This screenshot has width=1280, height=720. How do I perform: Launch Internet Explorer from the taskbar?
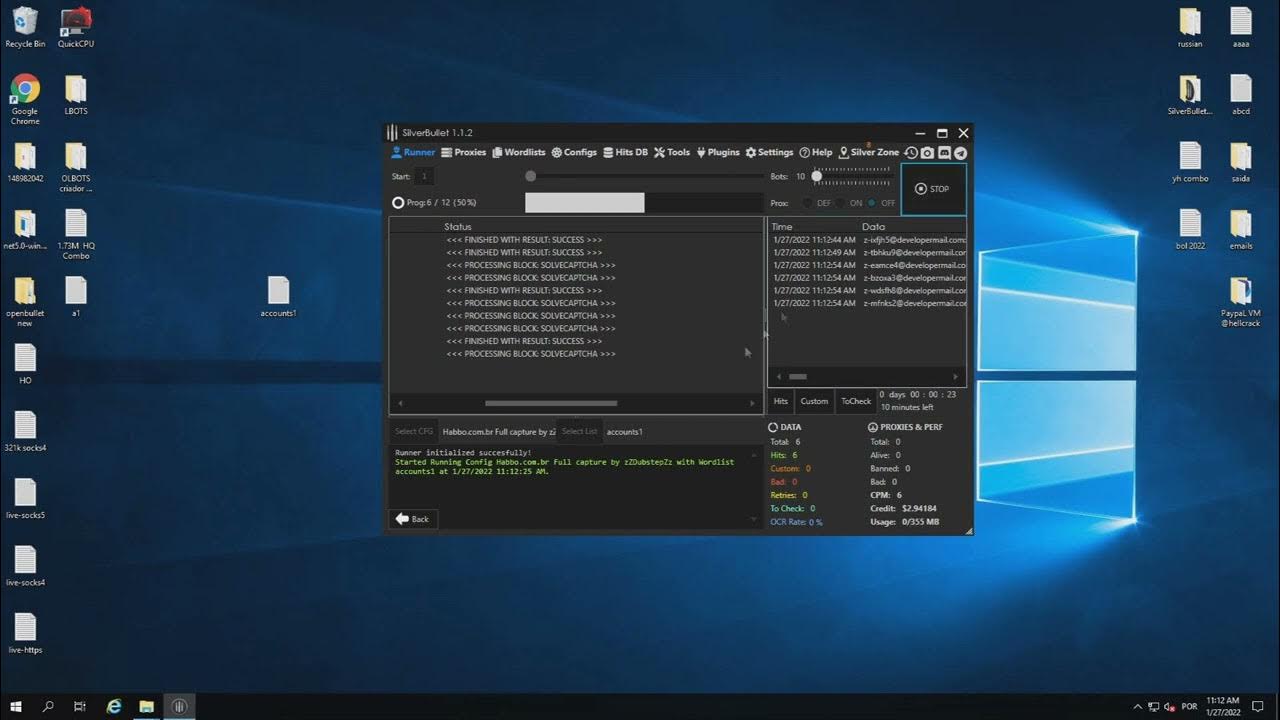[x=114, y=706]
